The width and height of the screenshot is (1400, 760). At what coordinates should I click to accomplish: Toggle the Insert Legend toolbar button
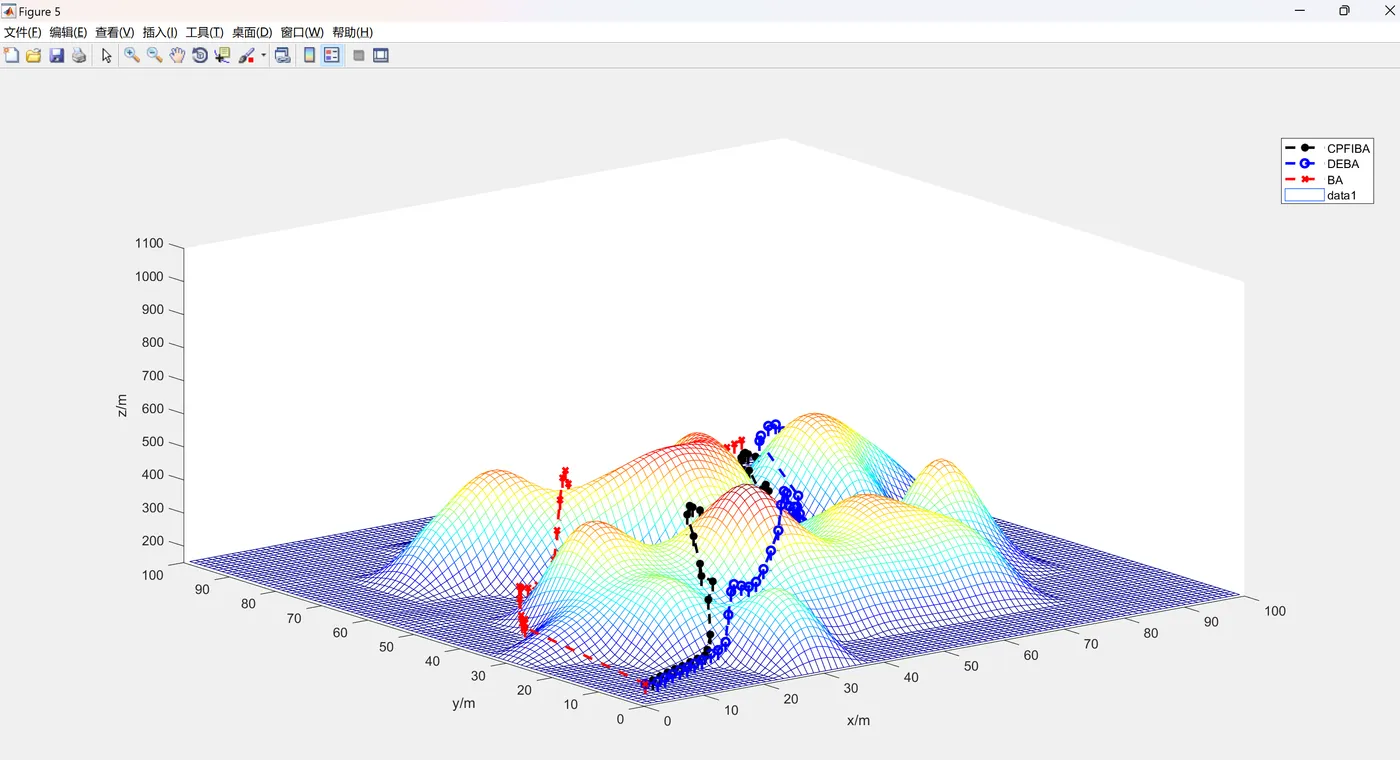(331, 56)
